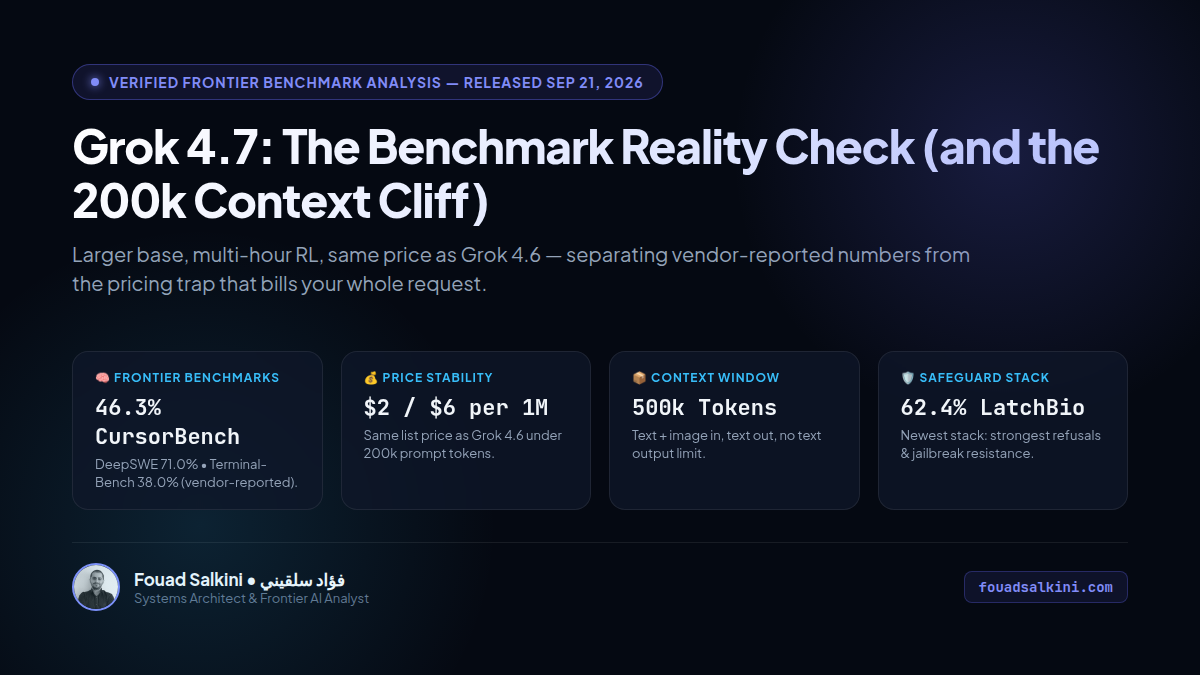Select the Safeguard Stack card heading

pos(984,378)
